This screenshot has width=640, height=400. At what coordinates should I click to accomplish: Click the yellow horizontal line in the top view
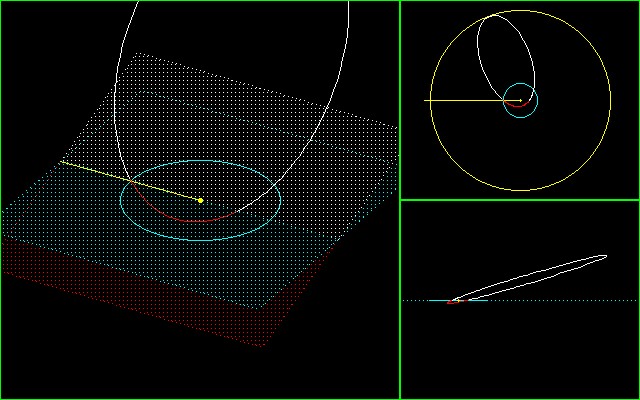click(460, 100)
